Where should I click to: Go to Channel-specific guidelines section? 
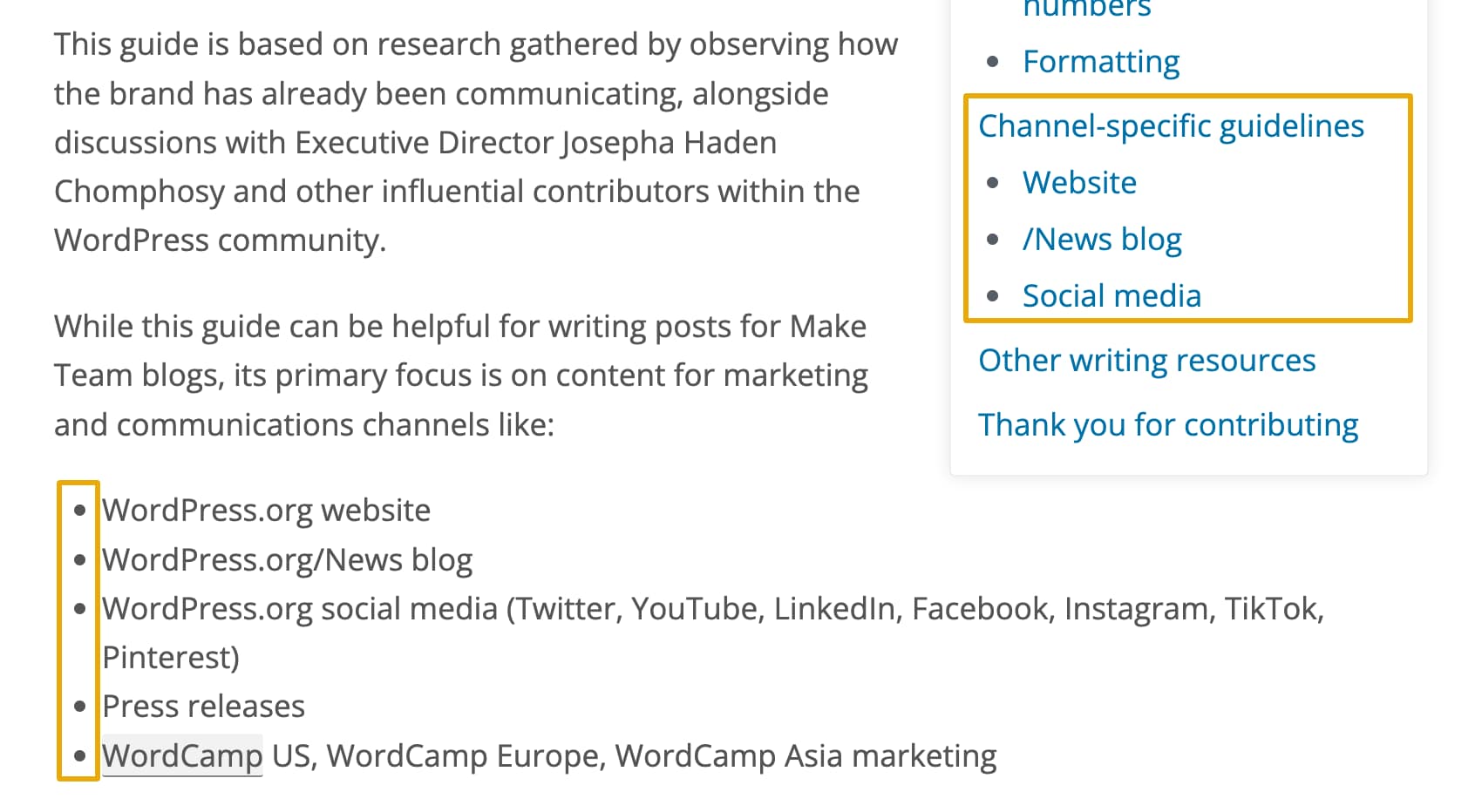(1171, 126)
